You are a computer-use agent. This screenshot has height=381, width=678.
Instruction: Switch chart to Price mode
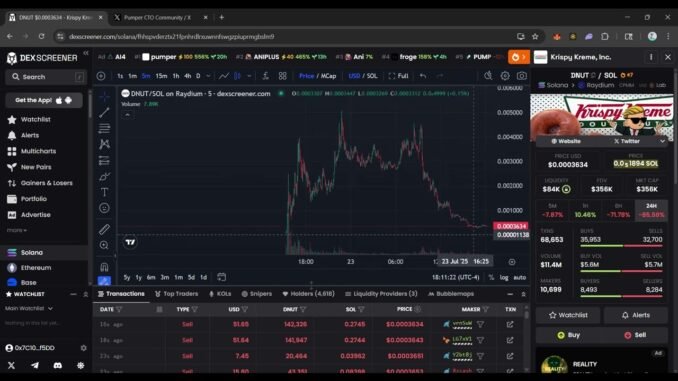tap(306, 76)
